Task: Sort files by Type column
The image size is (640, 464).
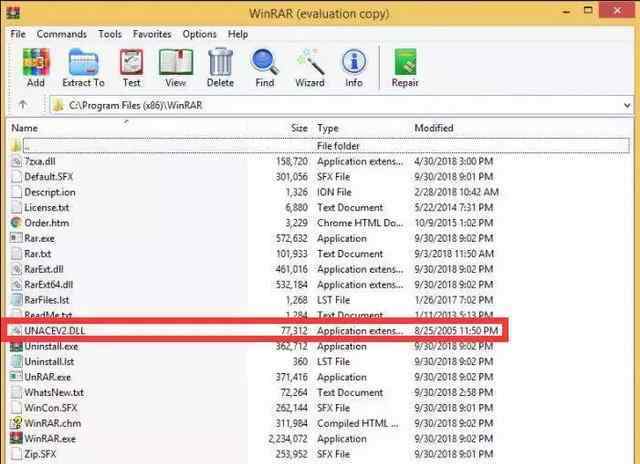Action: [328, 128]
